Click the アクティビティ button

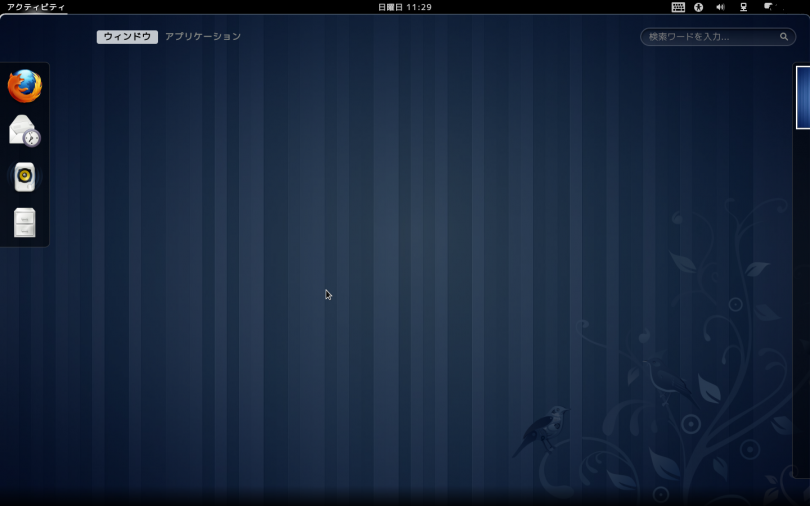point(35,7)
